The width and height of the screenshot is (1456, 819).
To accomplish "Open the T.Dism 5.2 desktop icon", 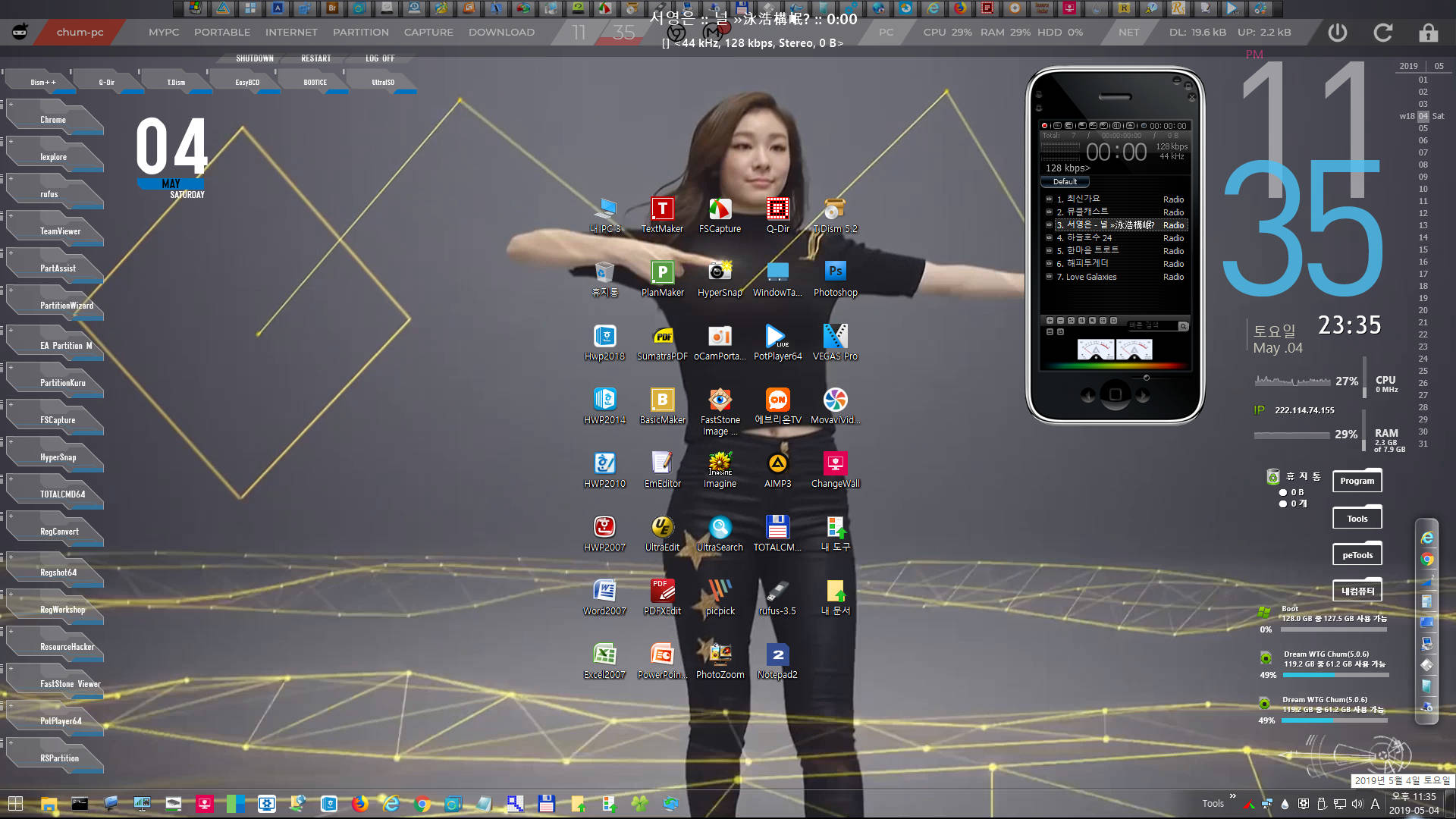I will pyautogui.click(x=835, y=215).
